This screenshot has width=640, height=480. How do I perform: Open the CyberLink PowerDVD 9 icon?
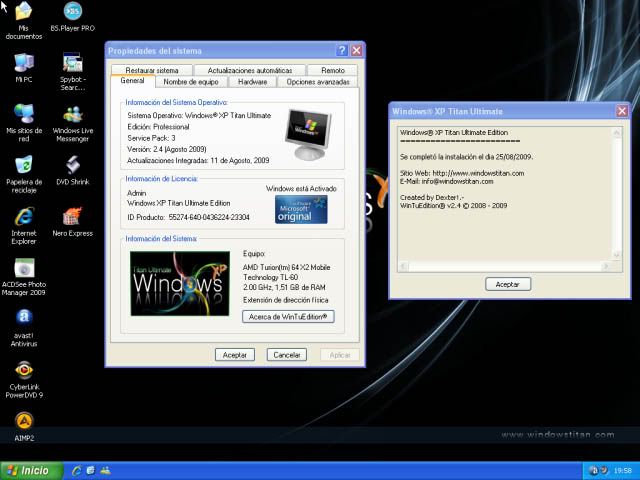coord(24,380)
